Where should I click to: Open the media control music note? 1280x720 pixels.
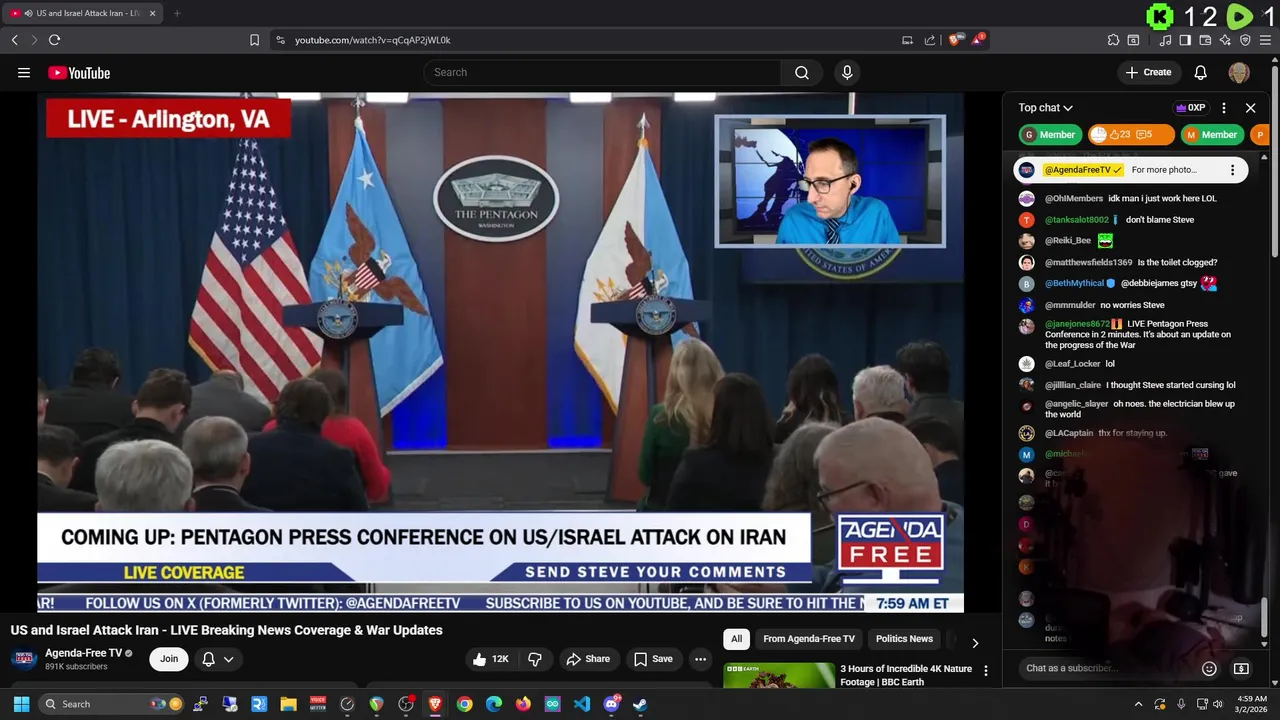click(x=1165, y=40)
